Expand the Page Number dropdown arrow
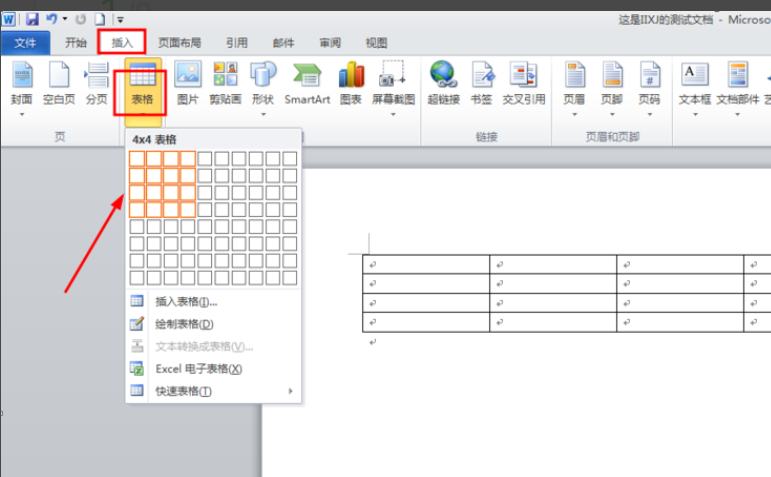Screen dimensions: 771x477 click(650, 115)
